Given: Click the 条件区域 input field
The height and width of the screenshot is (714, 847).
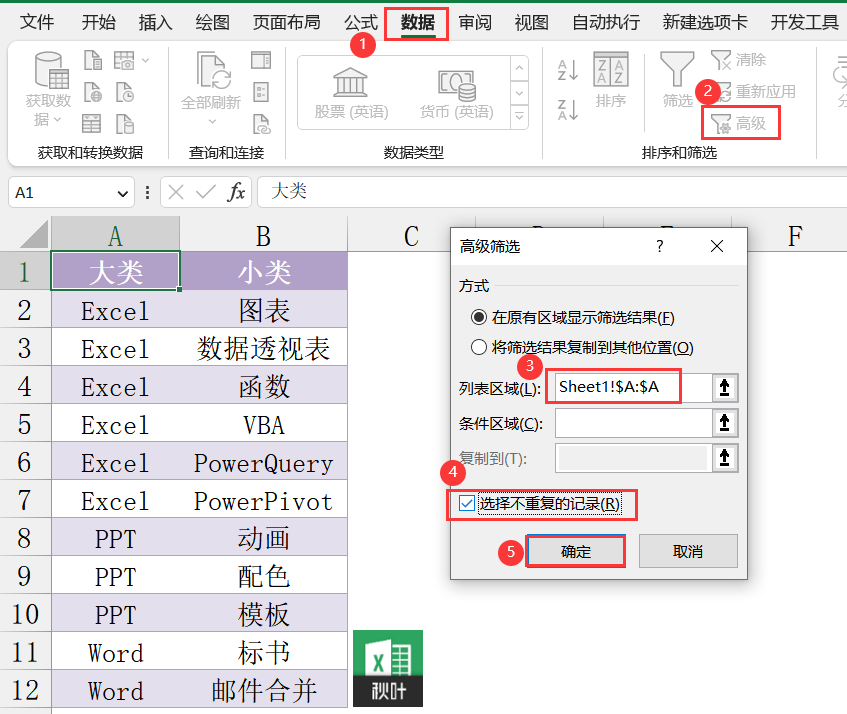Looking at the screenshot, I should pyautogui.click(x=633, y=423).
